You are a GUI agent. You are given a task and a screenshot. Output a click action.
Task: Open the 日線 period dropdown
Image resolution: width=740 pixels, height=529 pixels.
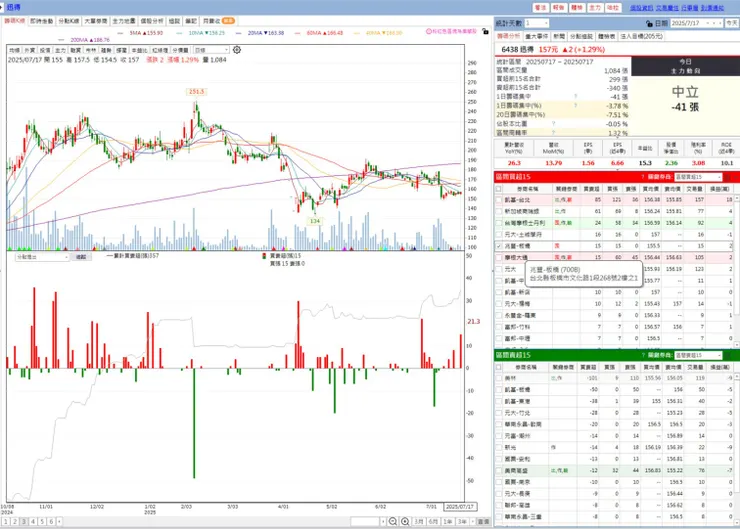coord(211,50)
